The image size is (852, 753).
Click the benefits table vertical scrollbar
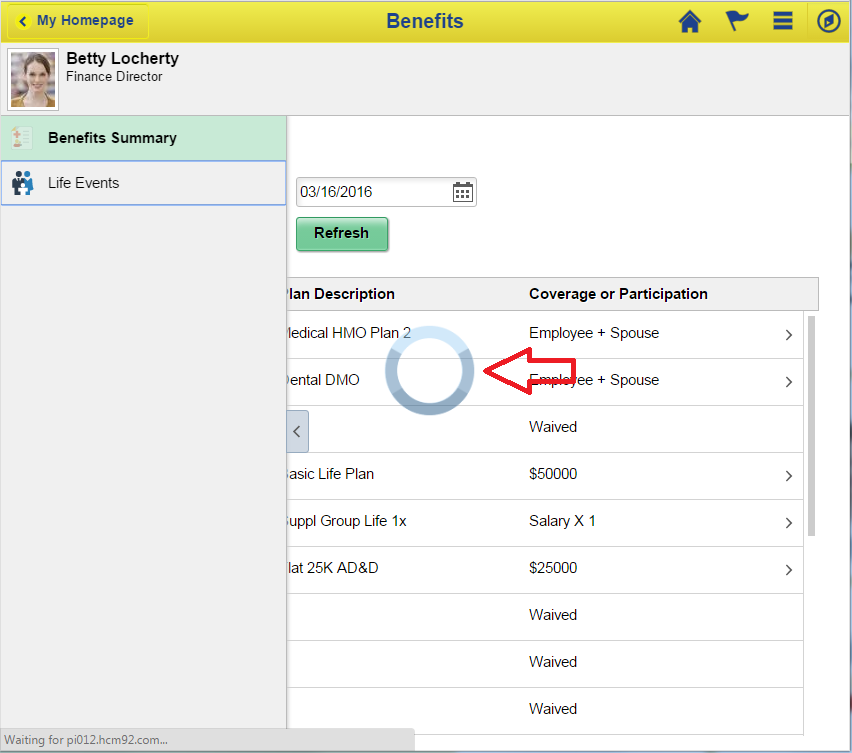[811, 426]
